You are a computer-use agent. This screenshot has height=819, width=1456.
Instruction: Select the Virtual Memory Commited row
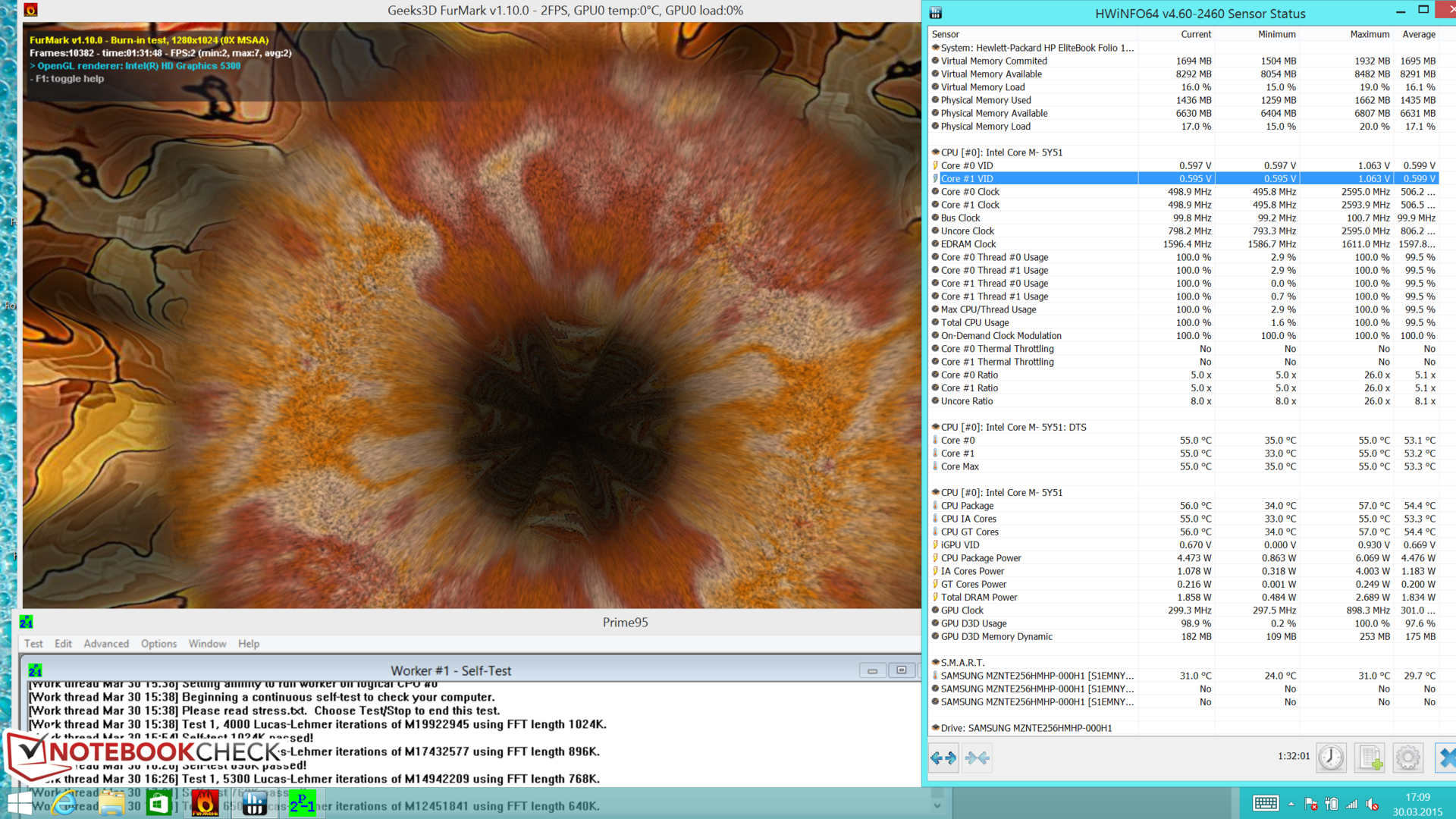(1184, 61)
